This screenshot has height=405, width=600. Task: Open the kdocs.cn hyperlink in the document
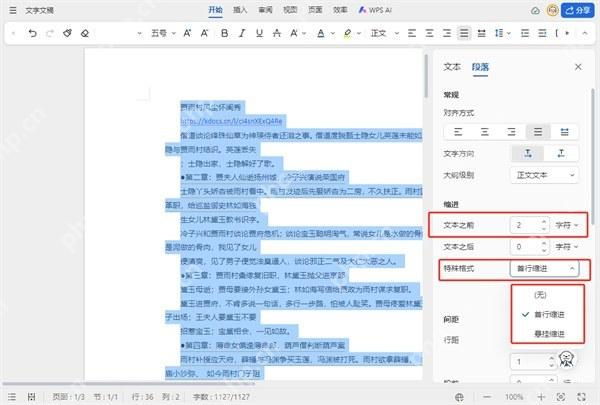(x=231, y=121)
